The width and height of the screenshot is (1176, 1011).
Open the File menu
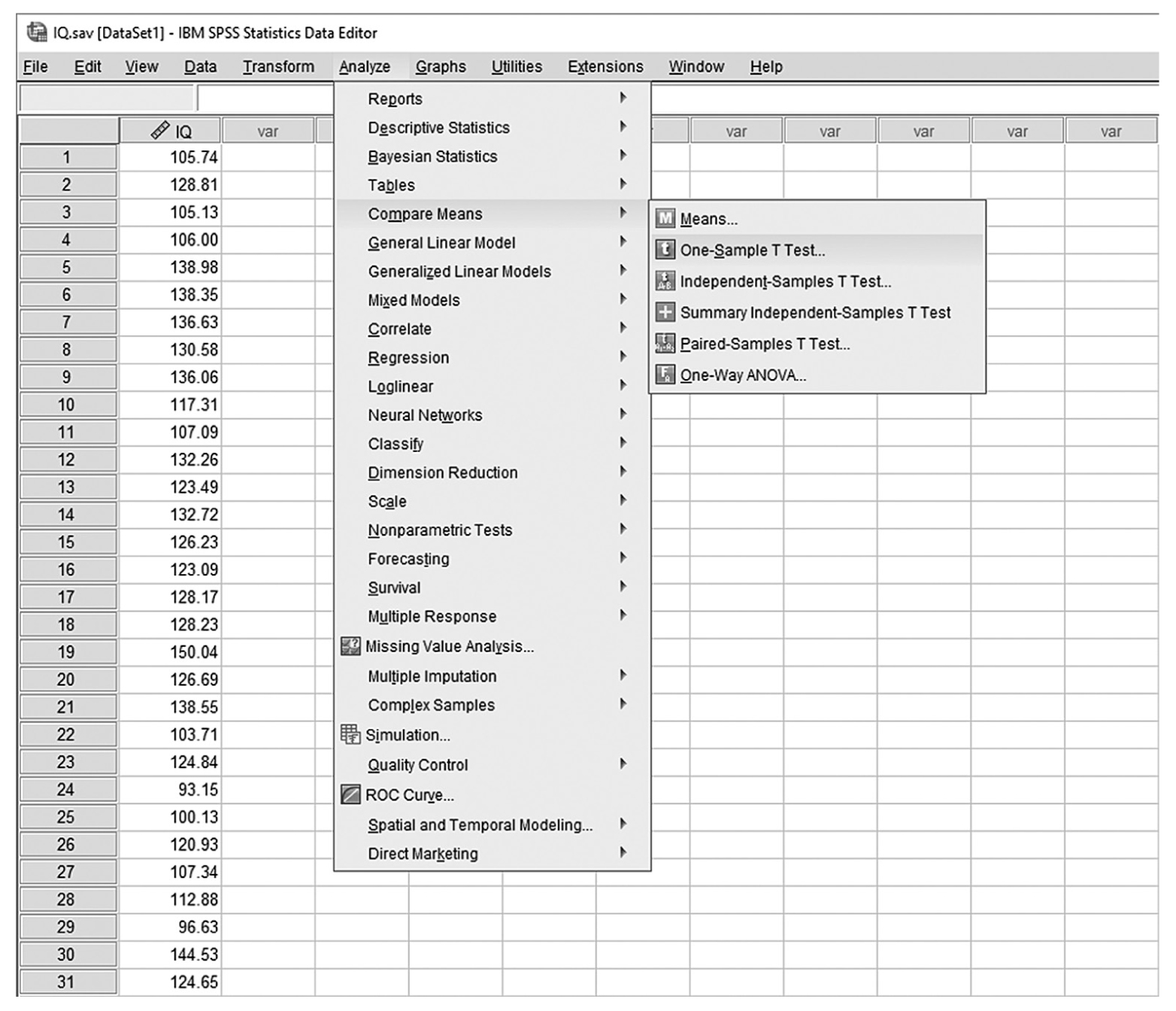point(35,67)
